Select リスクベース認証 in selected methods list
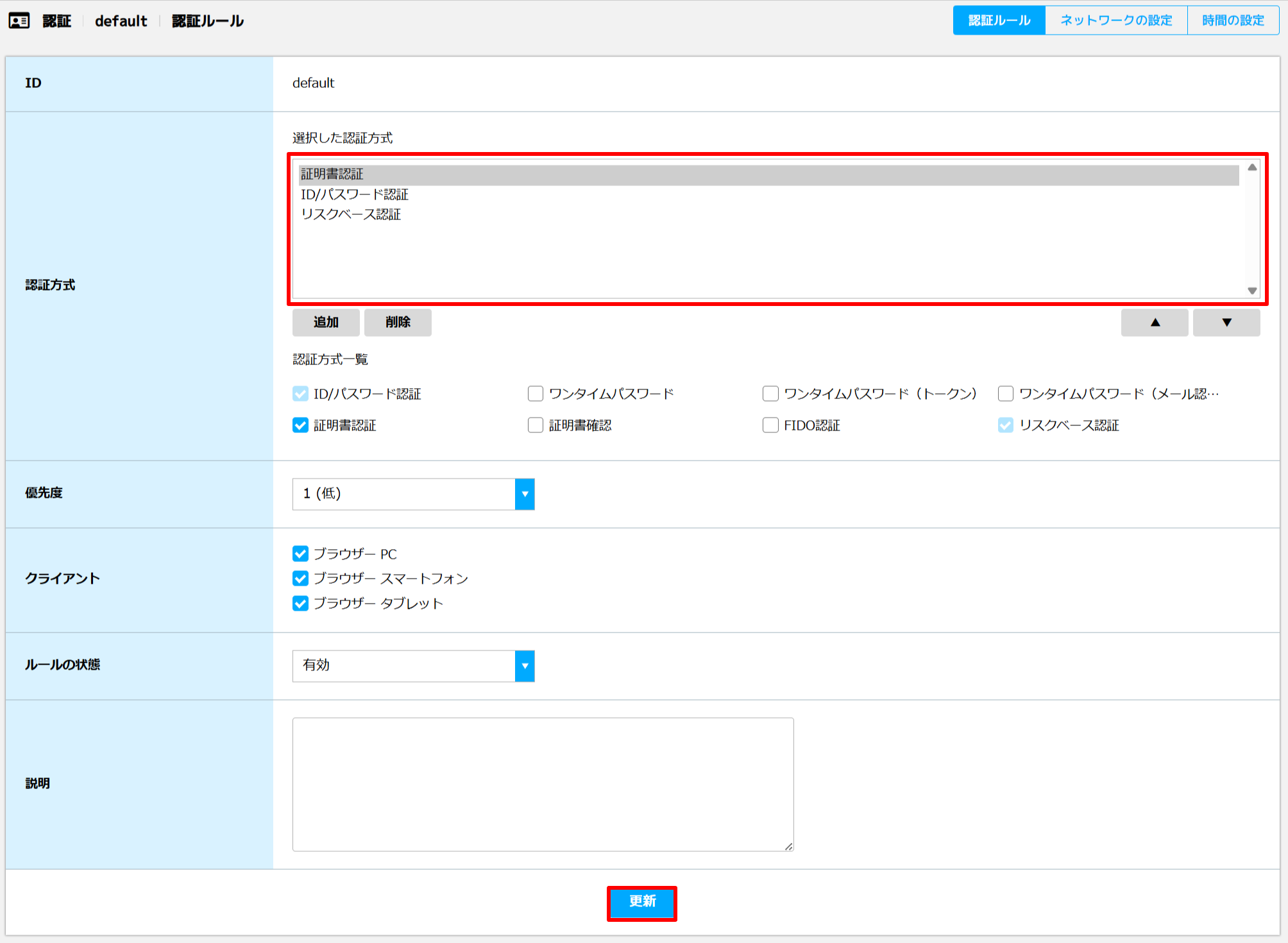Viewport: 1288px width, 943px height. (x=768, y=215)
